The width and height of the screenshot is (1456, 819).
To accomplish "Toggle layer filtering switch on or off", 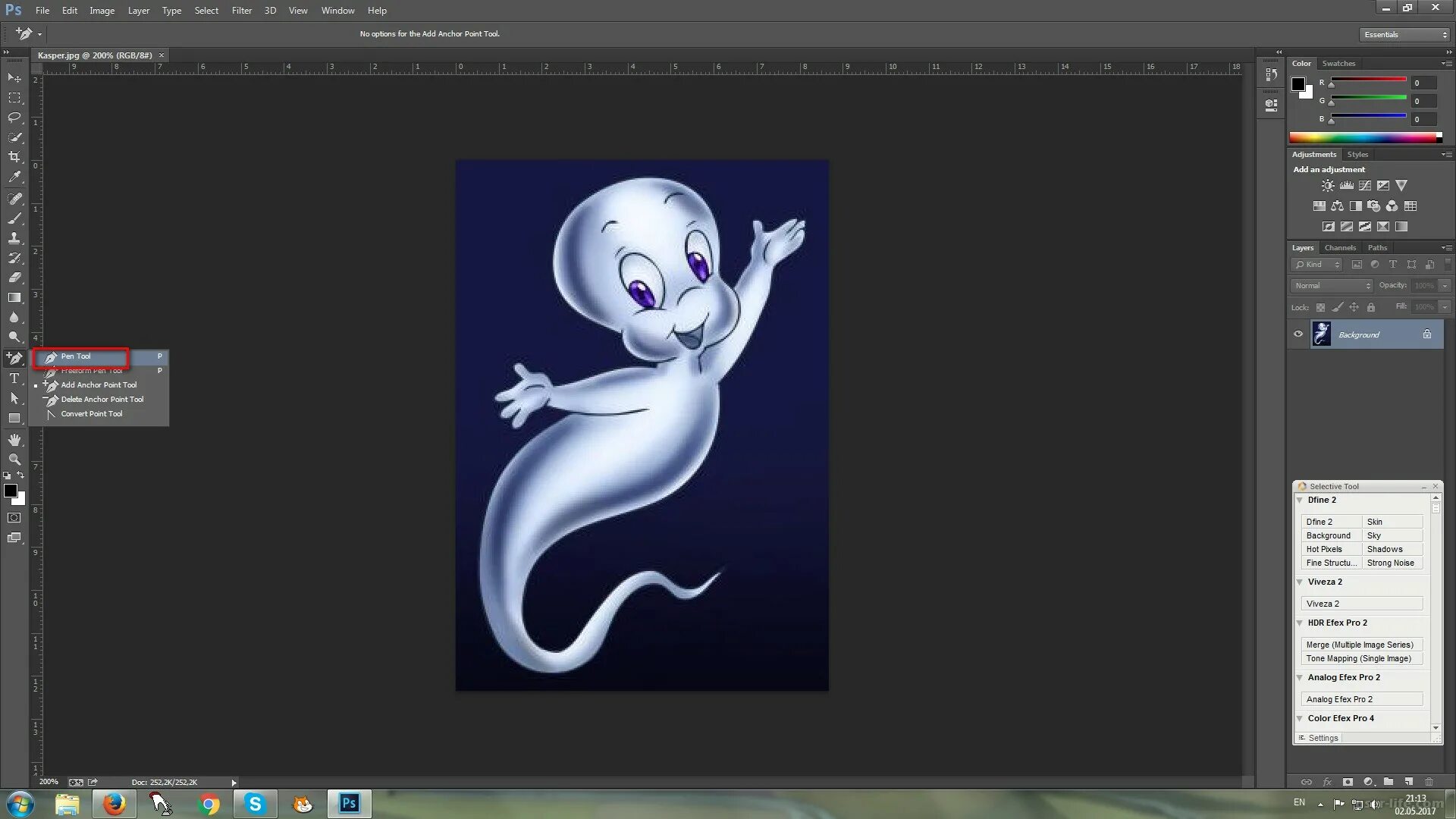I will tap(1448, 265).
